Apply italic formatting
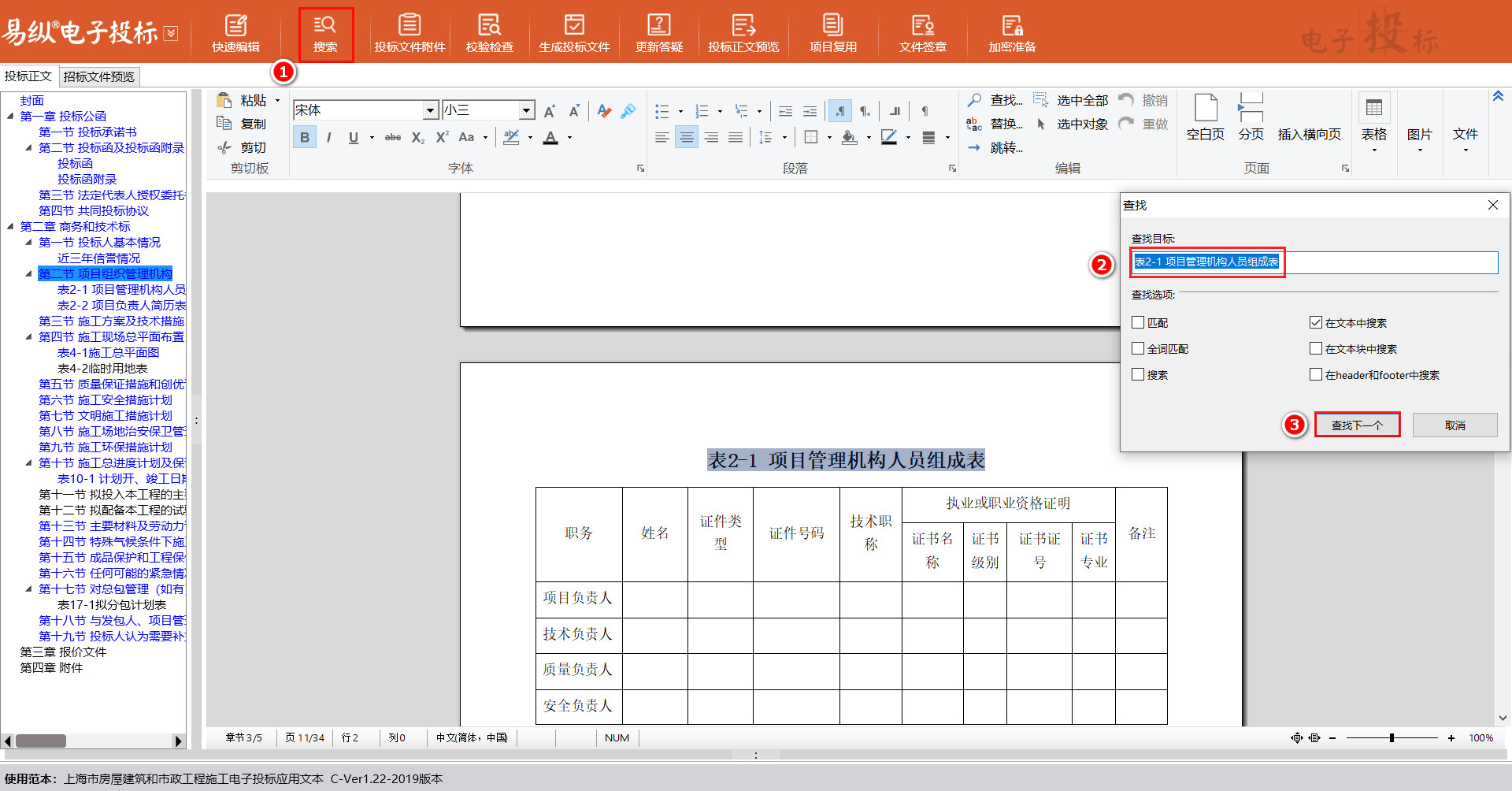The height and width of the screenshot is (791, 1512). click(328, 137)
